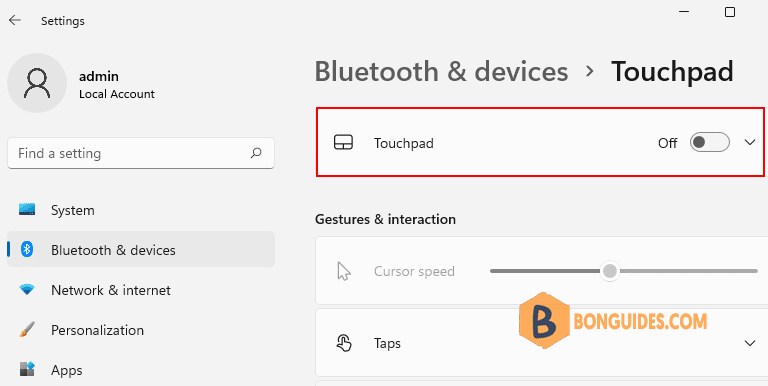Click the Bluetooth logo icon in sidebar
This screenshot has height=386, width=768.
coord(27,249)
